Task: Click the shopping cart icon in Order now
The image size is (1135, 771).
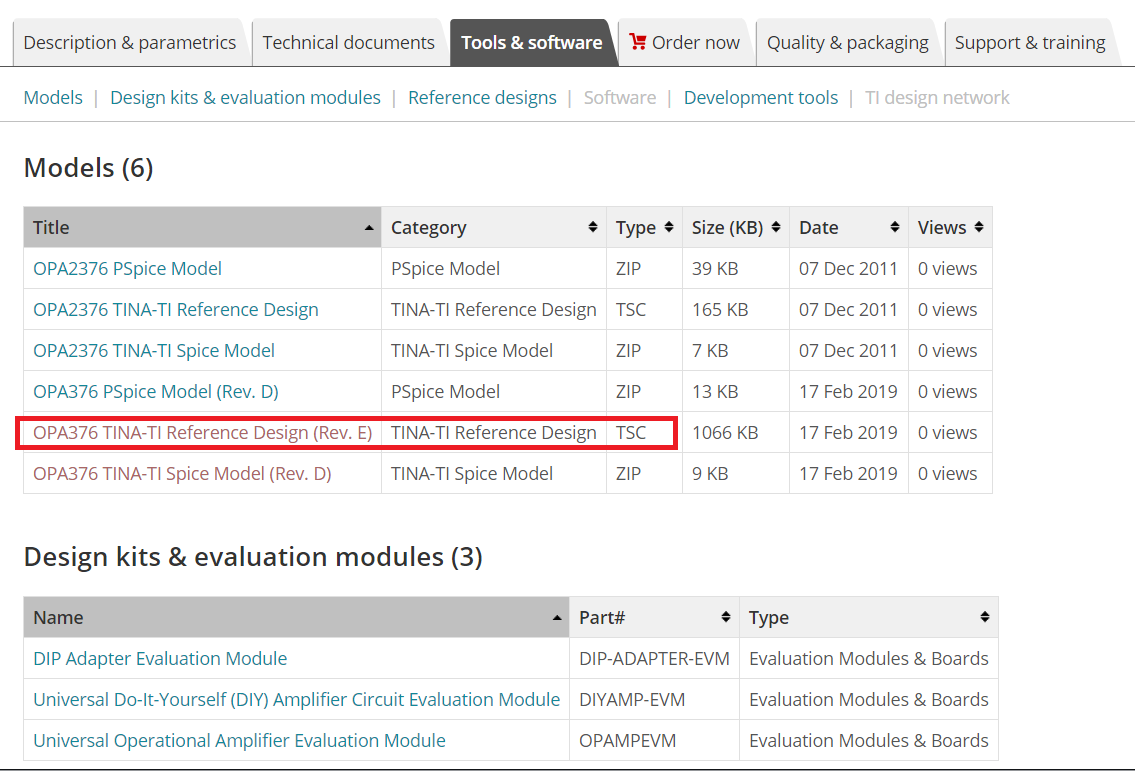Action: [638, 41]
